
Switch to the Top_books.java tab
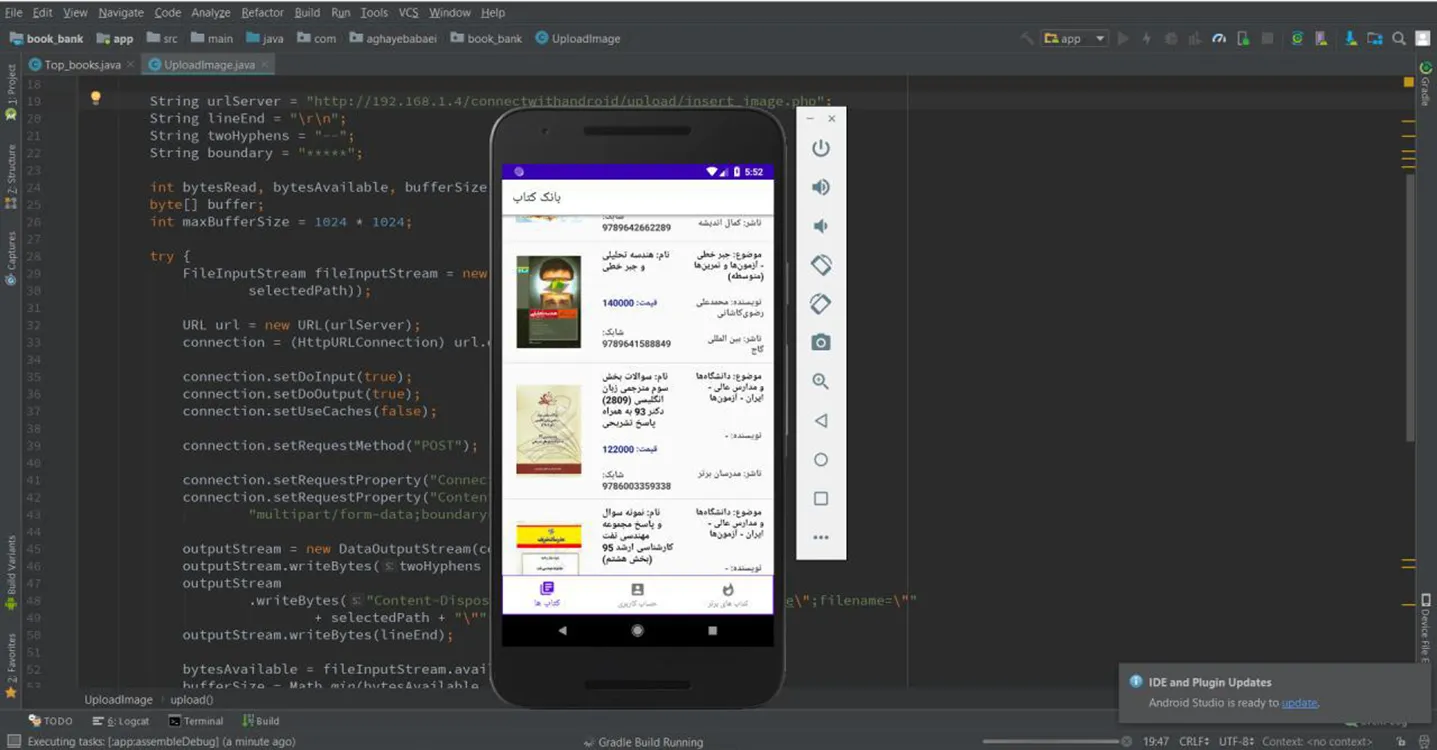(81, 64)
